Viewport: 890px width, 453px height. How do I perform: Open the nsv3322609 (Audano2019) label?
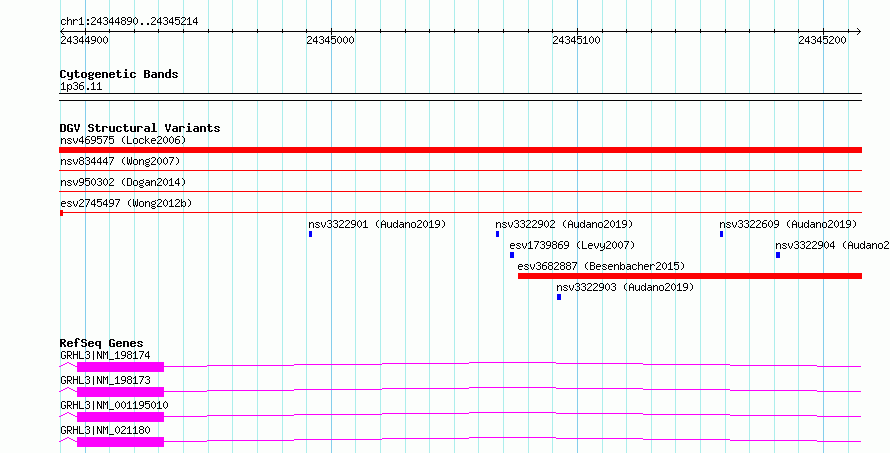[x=788, y=224]
